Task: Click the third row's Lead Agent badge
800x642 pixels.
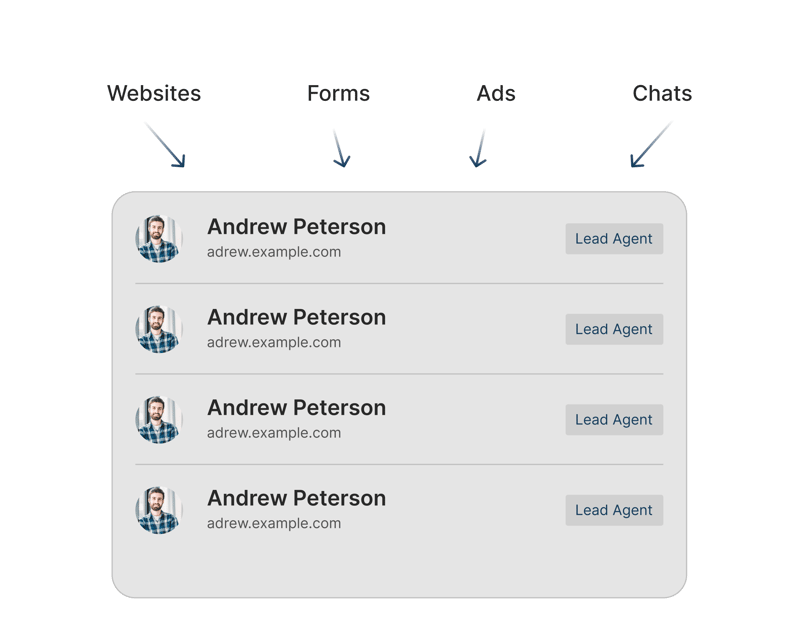Action: coord(614,420)
